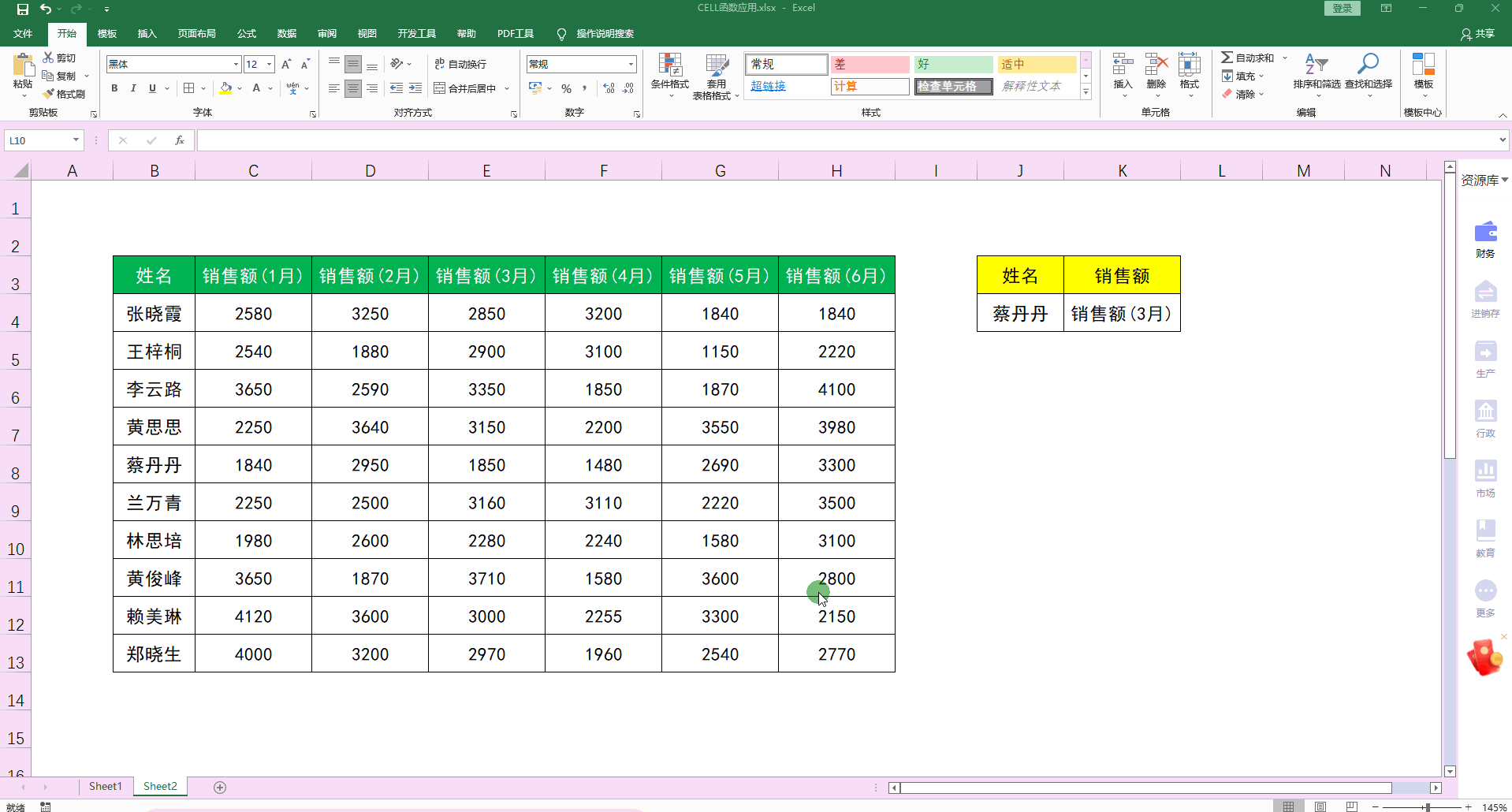Viewport: 1512px width, 812px height.
Task: Toggle align text right
Action: 372,88
